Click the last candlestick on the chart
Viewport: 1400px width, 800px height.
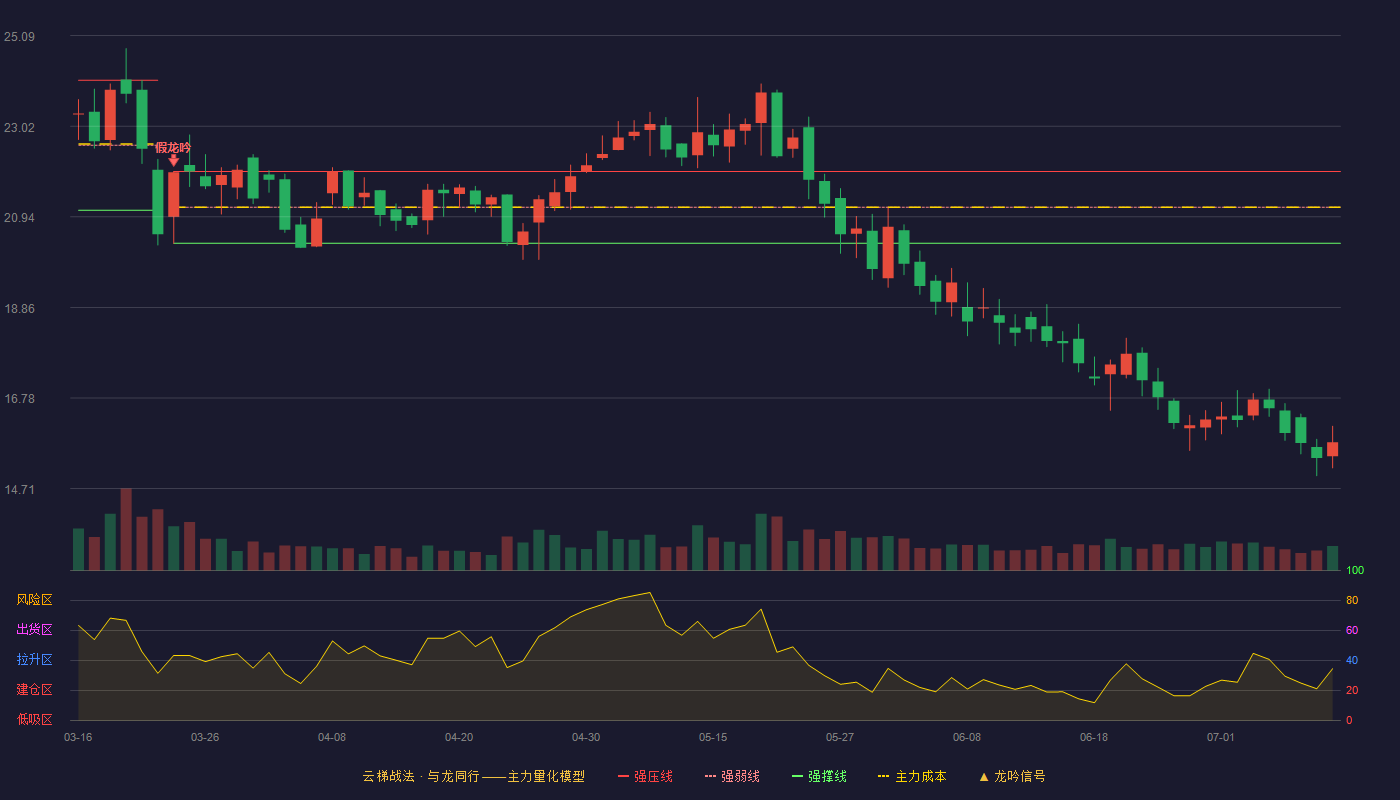pyautogui.click(x=1332, y=448)
